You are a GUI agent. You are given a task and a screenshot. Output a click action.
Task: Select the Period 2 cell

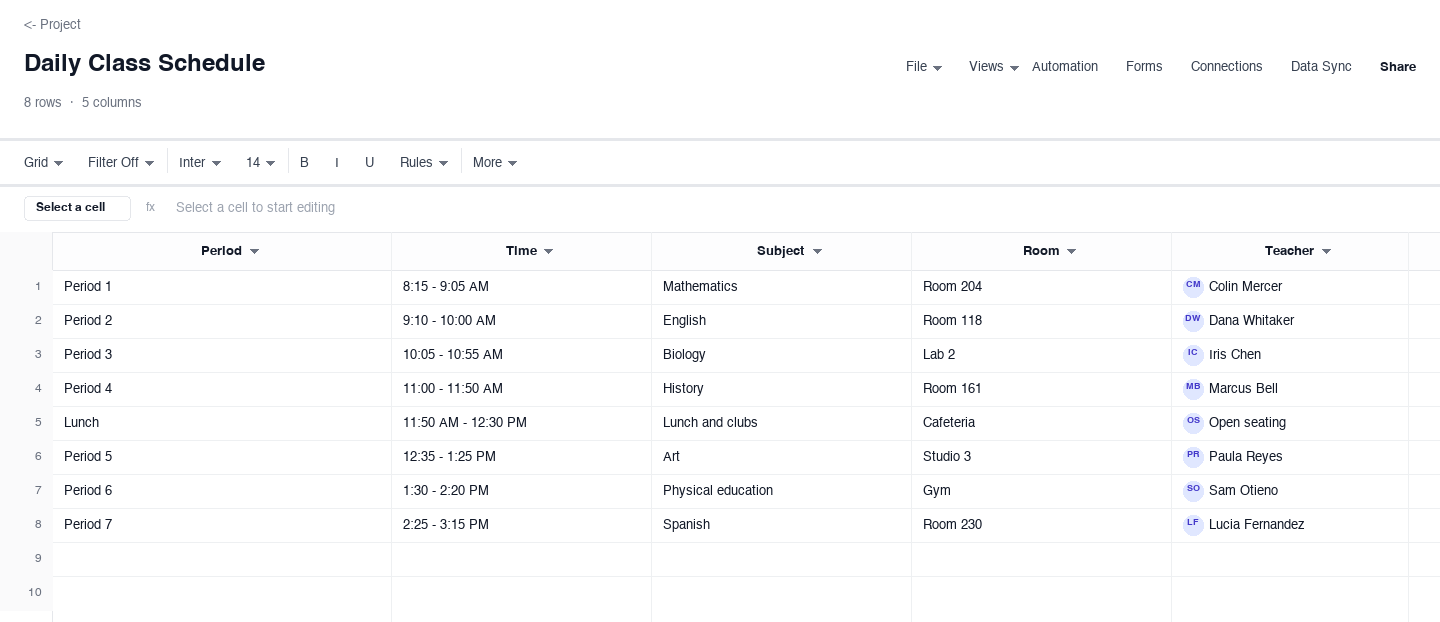(222, 321)
